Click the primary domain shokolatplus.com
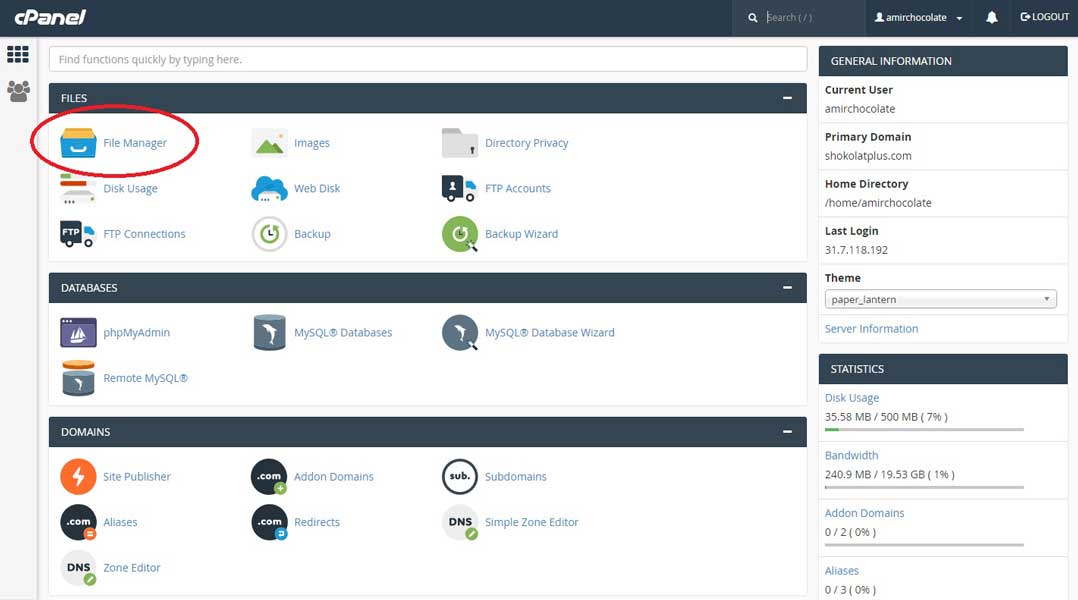The height and width of the screenshot is (600, 1078). 868,156
